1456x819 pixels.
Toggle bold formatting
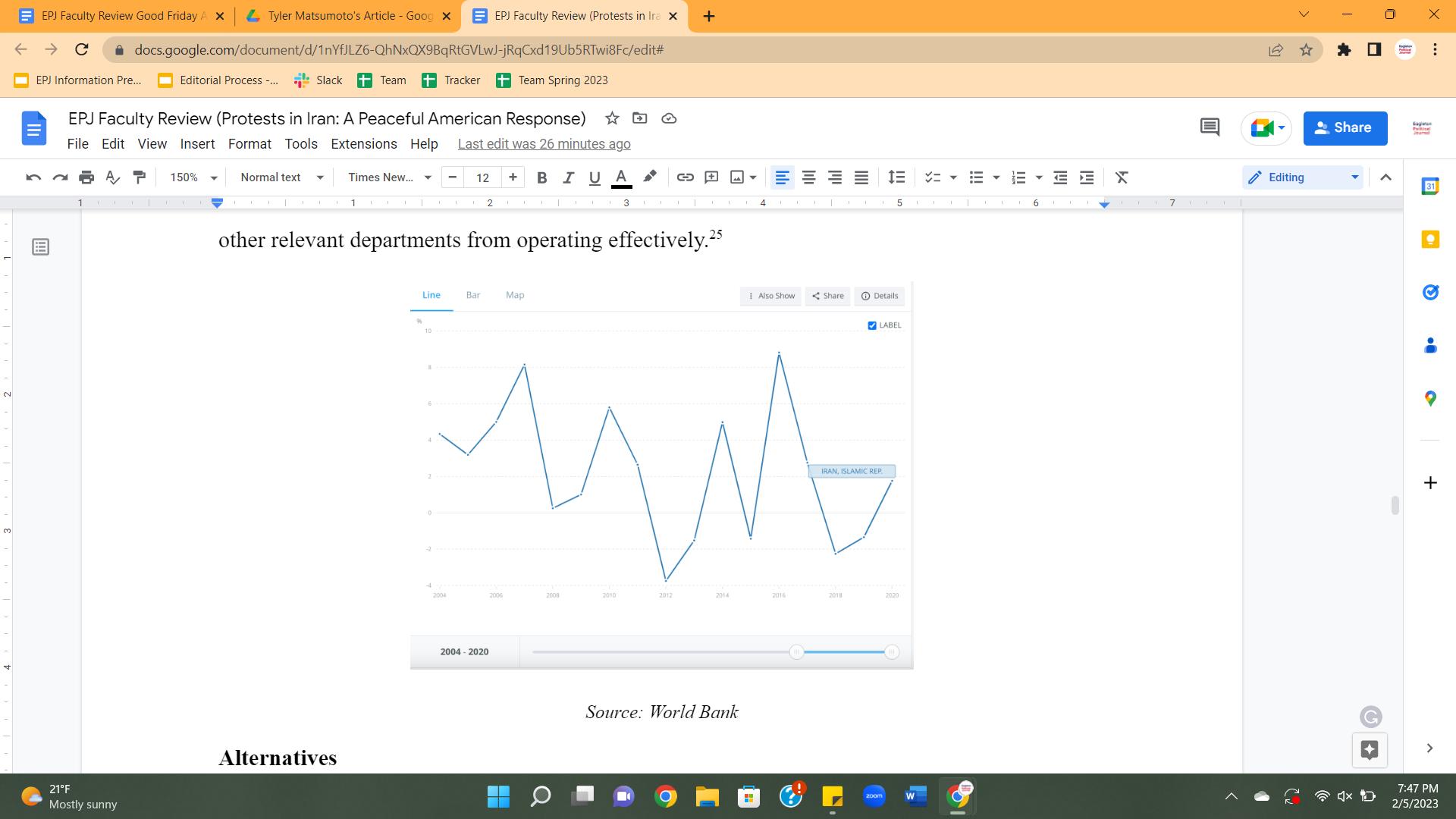pyautogui.click(x=541, y=177)
